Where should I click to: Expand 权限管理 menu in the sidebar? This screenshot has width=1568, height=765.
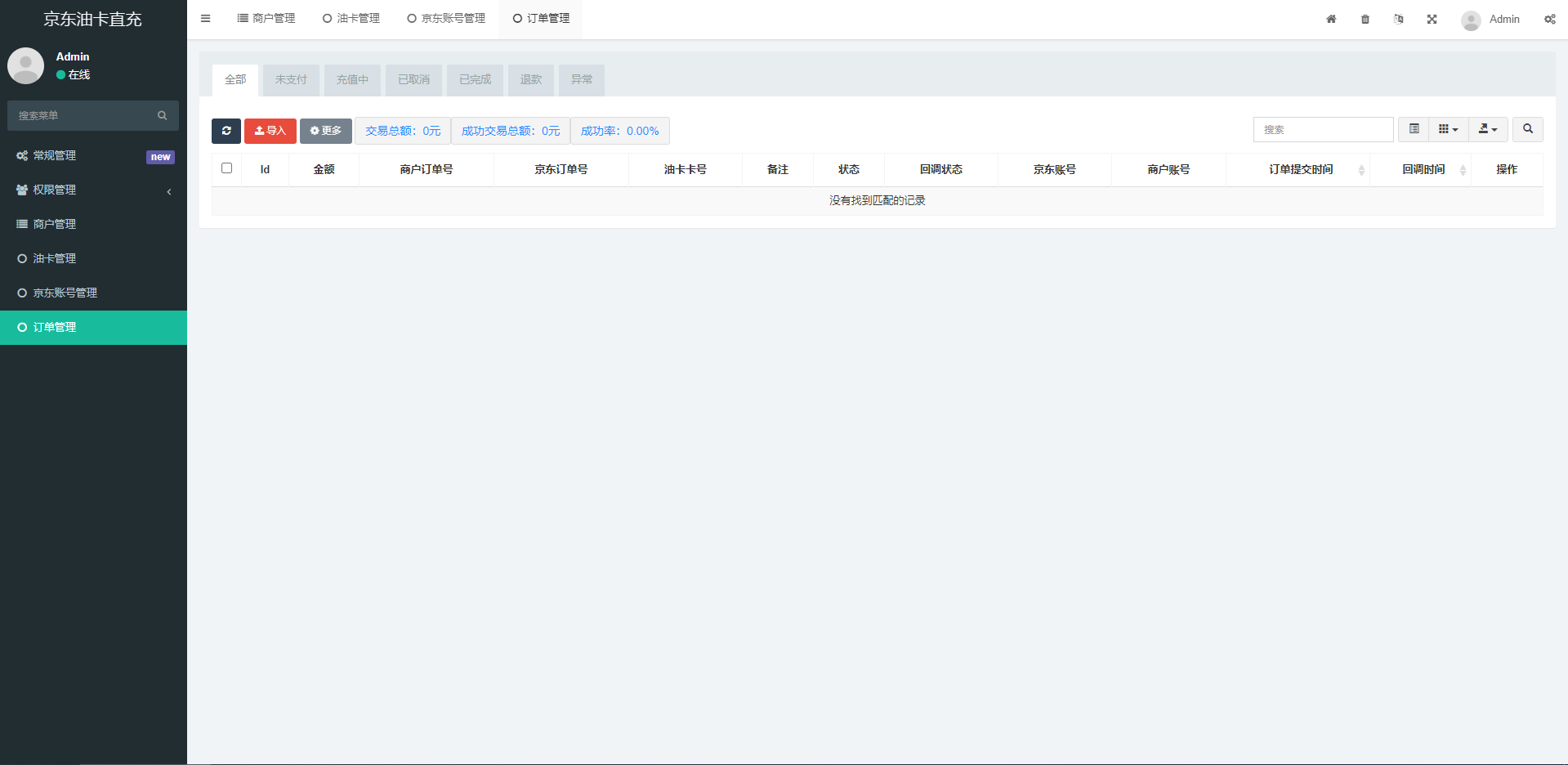pos(93,190)
